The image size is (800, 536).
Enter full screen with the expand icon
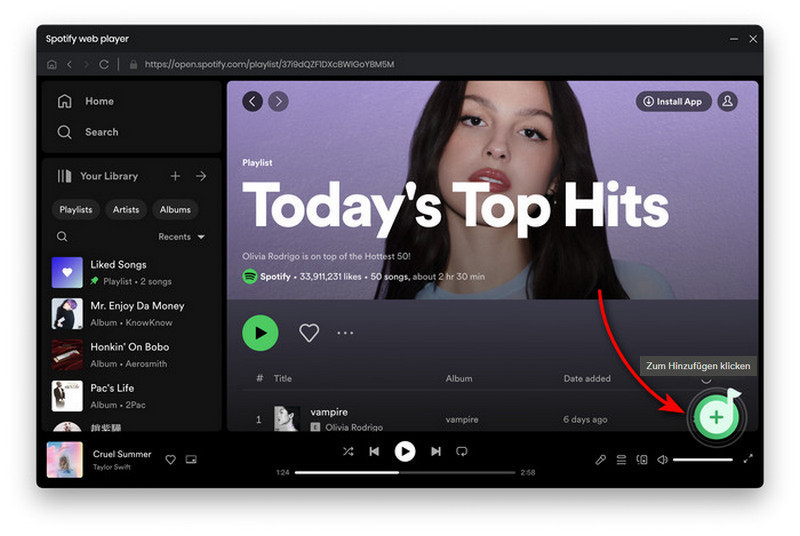[x=748, y=459]
